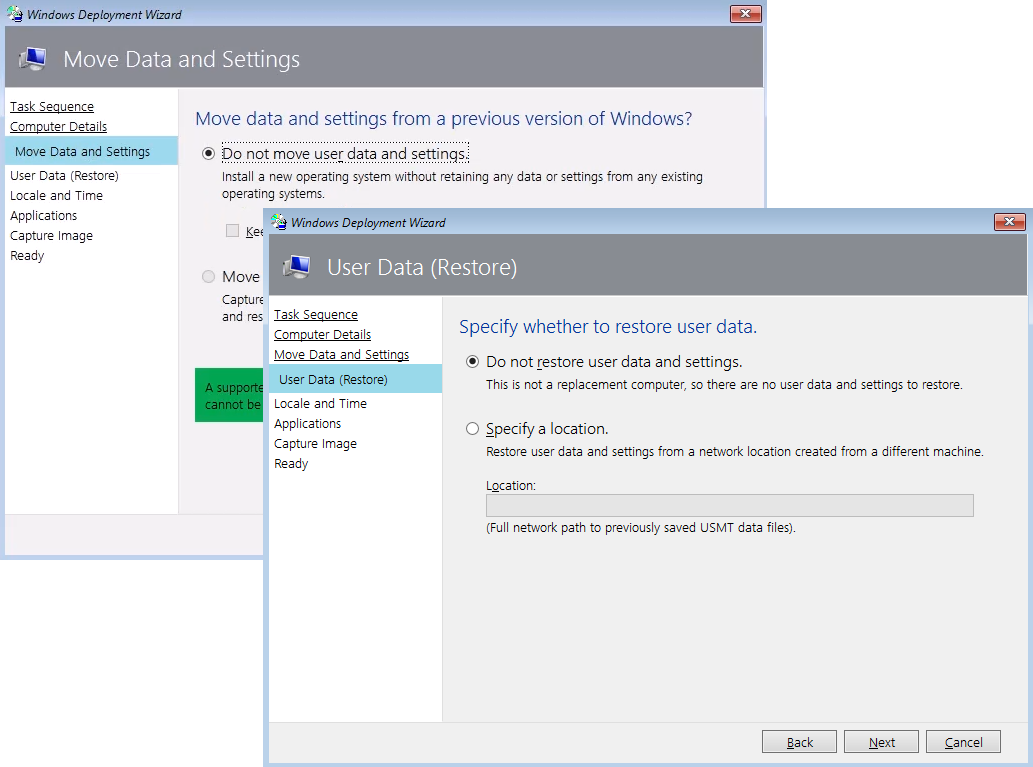Open Task Sequence link in front wizard
1033x767 pixels.
tap(316, 315)
